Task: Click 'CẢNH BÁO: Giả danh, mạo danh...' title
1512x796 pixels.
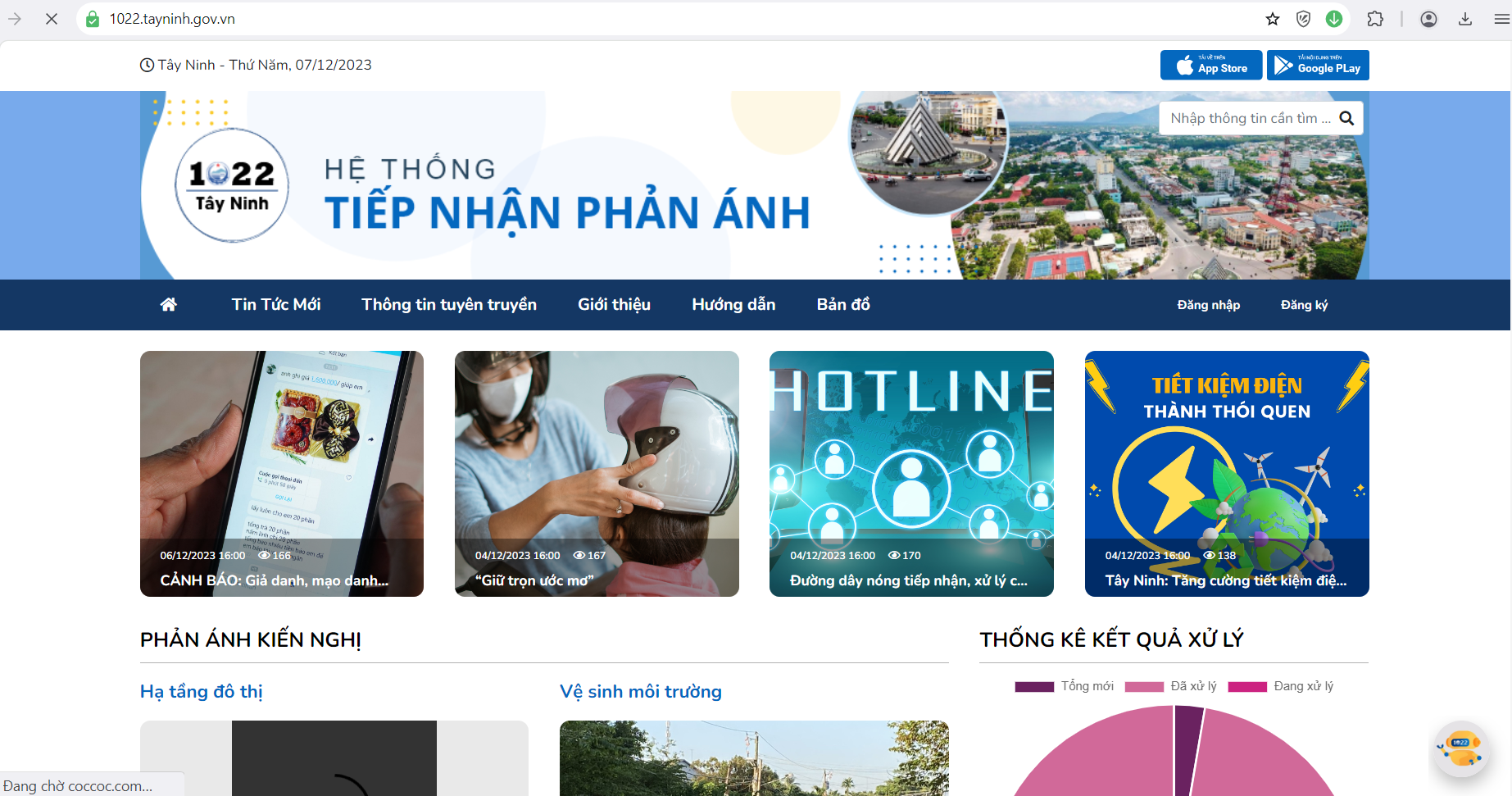Action: [275, 580]
